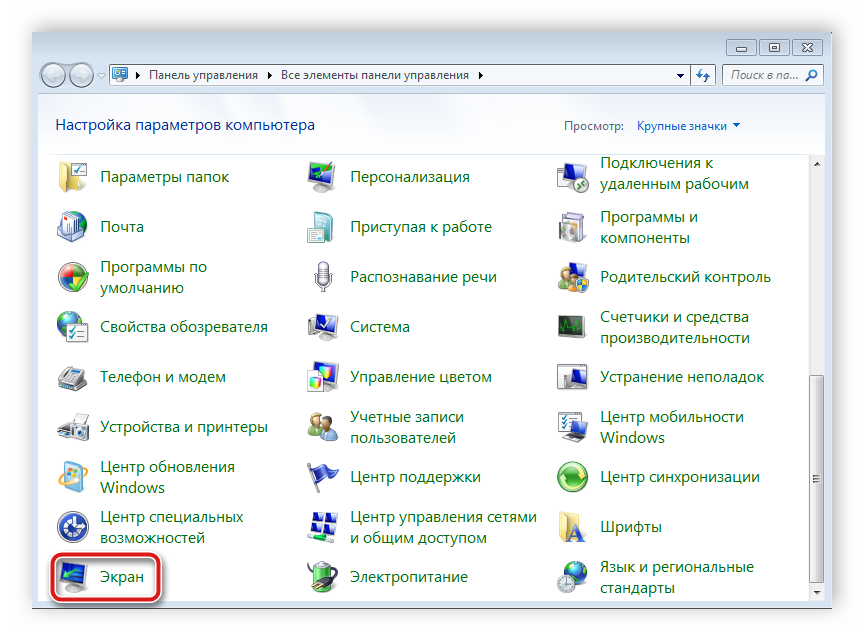
Task: Click the refresh button beside the address bar
Action: (x=704, y=75)
